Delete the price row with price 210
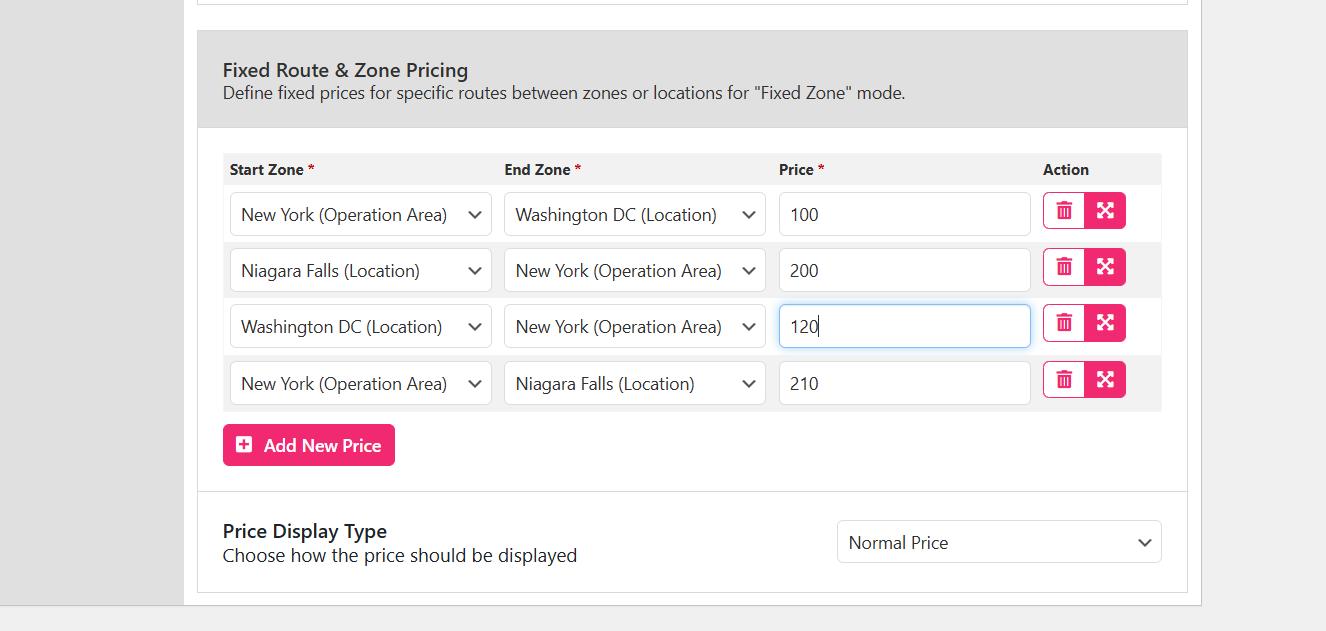 point(1064,380)
